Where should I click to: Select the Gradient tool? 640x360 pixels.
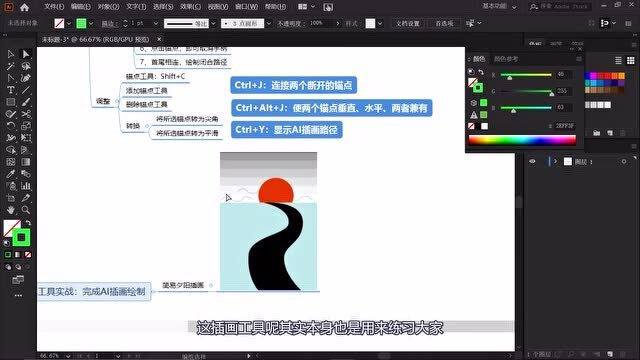(26, 162)
